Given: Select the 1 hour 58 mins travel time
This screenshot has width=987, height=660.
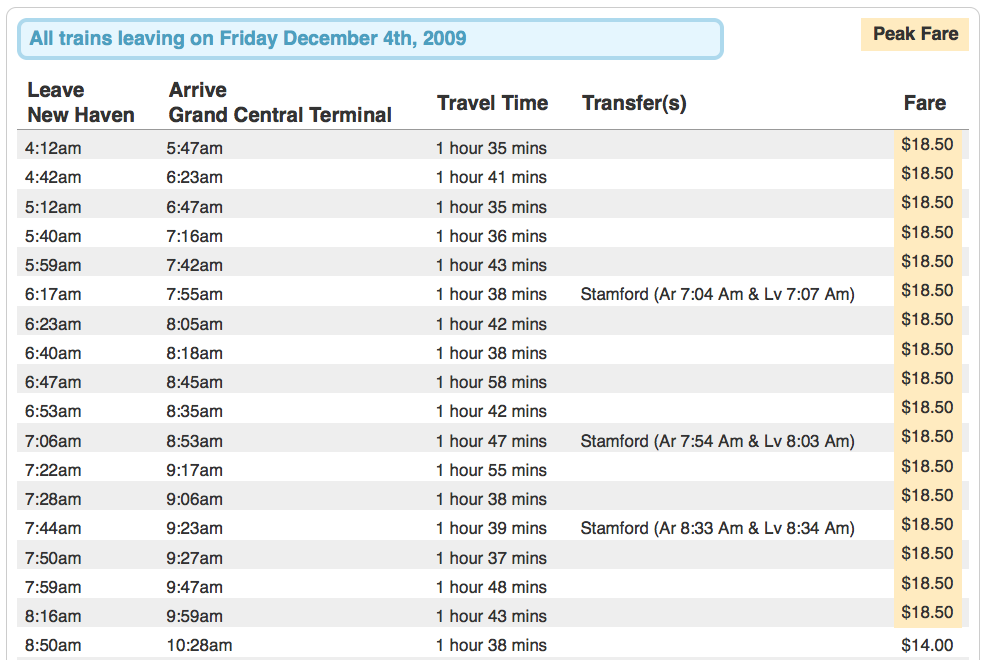Looking at the screenshot, I should click(491, 383).
